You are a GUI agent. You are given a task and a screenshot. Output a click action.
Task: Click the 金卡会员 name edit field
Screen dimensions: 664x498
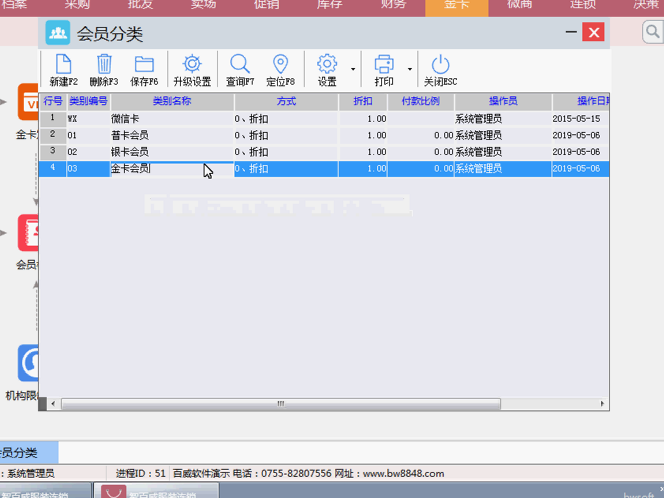pos(172,169)
